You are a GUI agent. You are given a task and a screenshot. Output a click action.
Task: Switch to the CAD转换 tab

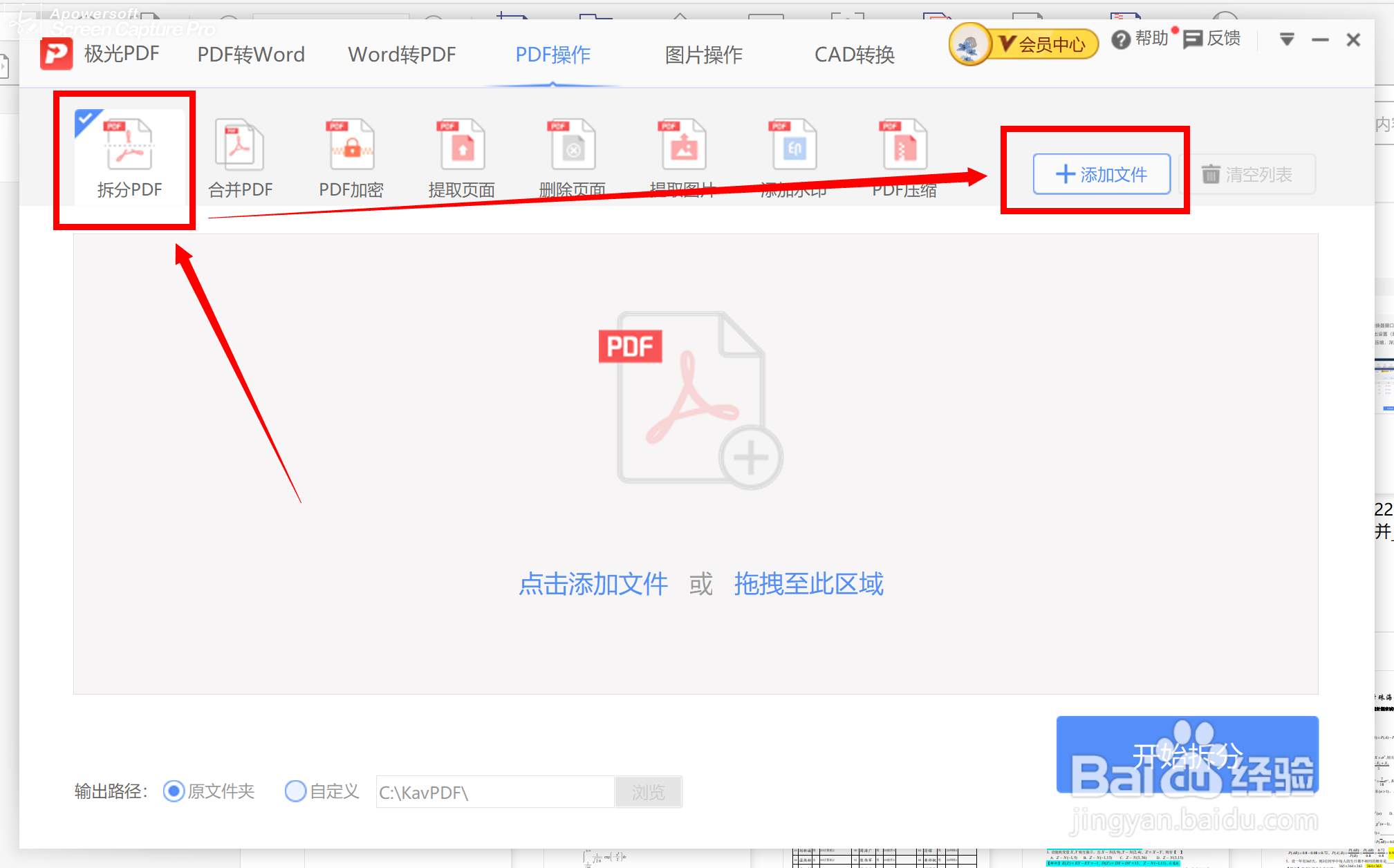pos(855,55)
